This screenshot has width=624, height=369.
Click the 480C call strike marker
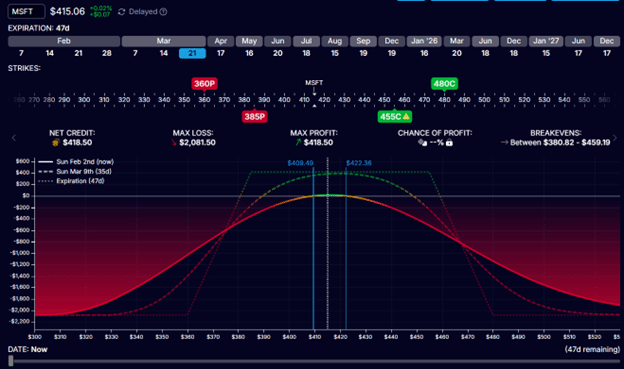click(444, 84)
